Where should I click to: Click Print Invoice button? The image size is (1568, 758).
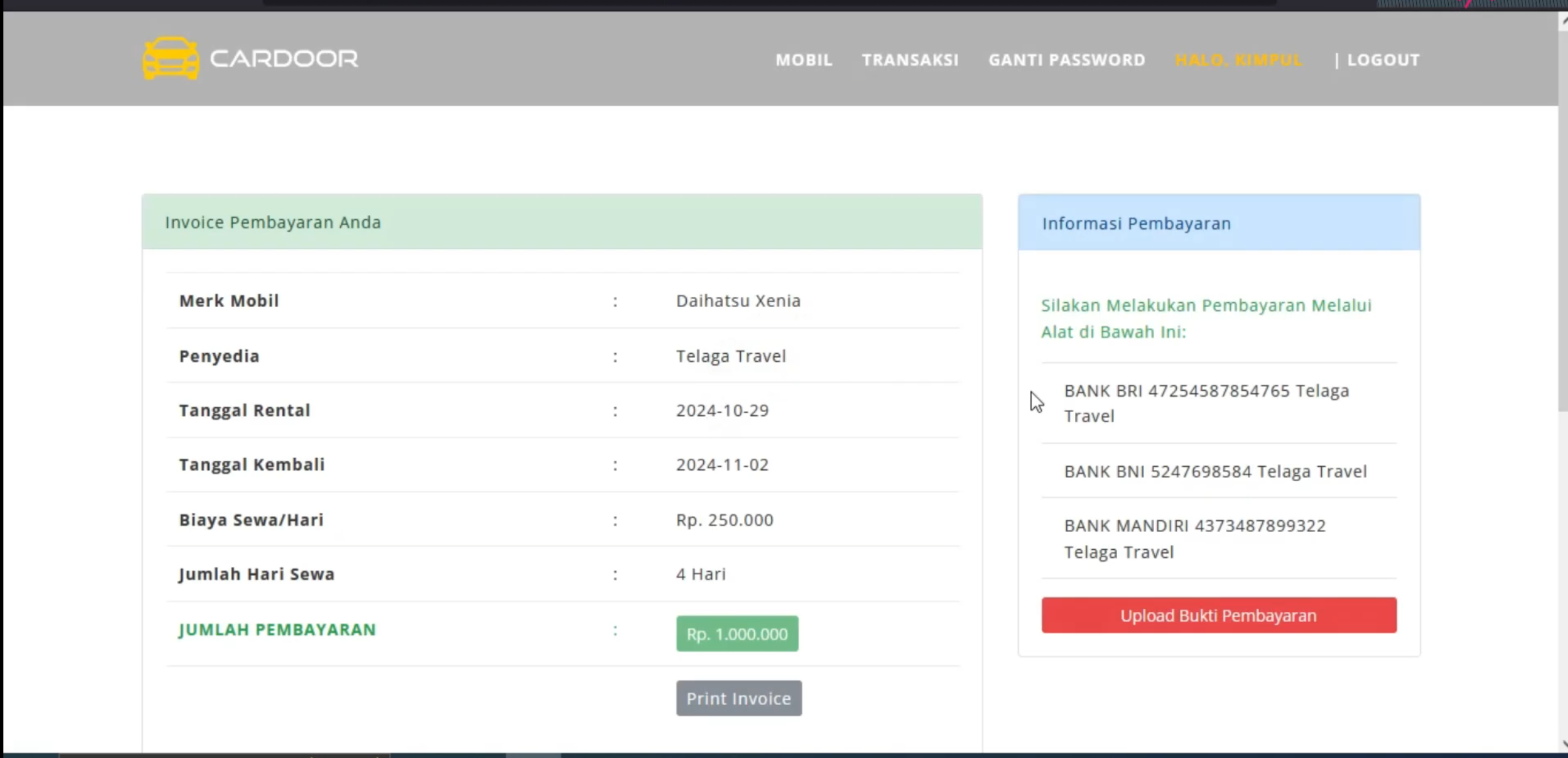pos(739,698)
